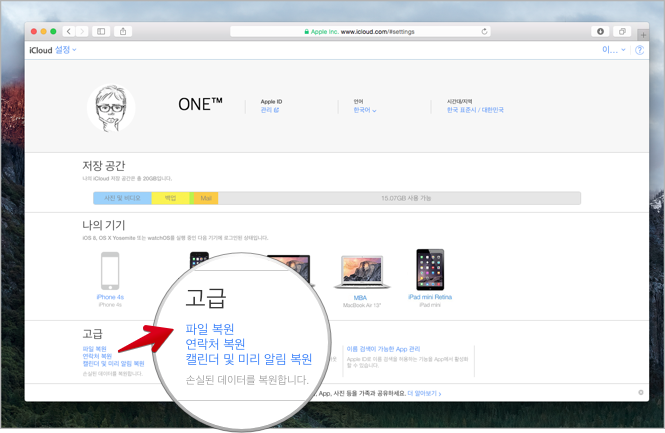The height and width of the screenshot is (433, 665).
Task: Click the iPhone 4s device label
Action: click(x=110, y=297)
